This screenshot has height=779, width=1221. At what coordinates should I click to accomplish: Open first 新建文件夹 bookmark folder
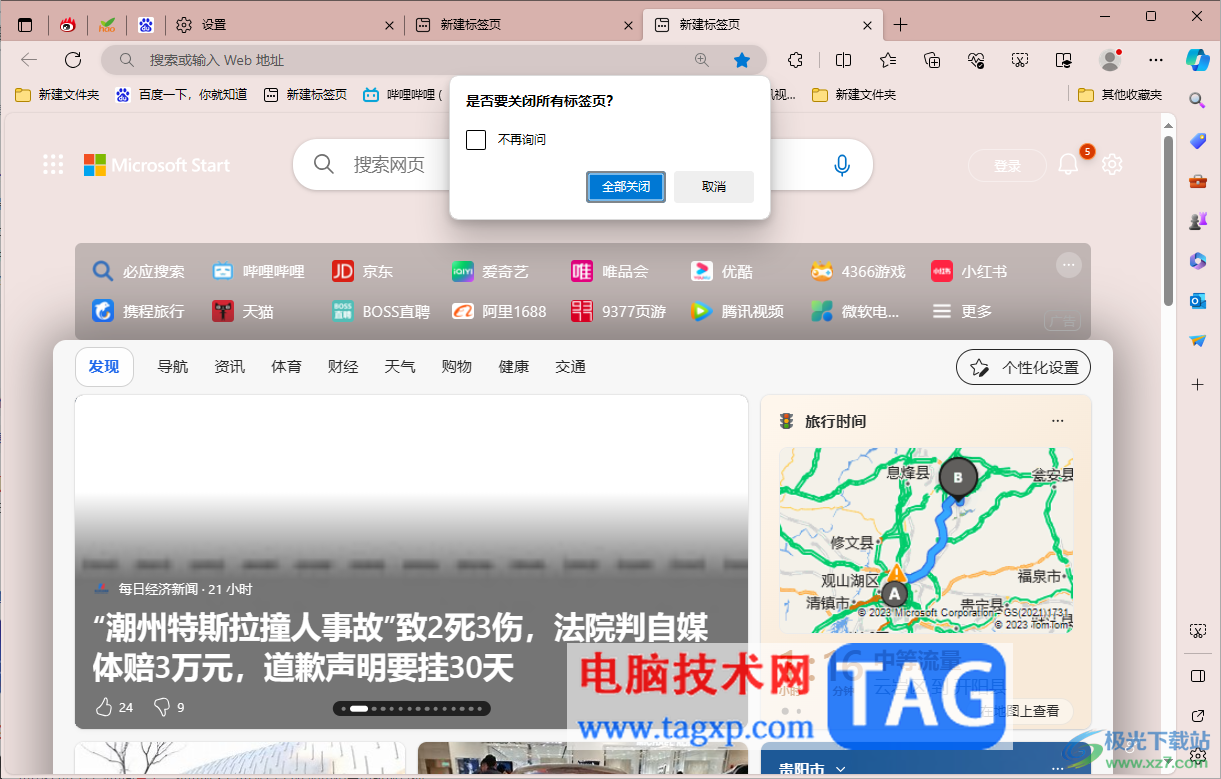click(57, 95)
